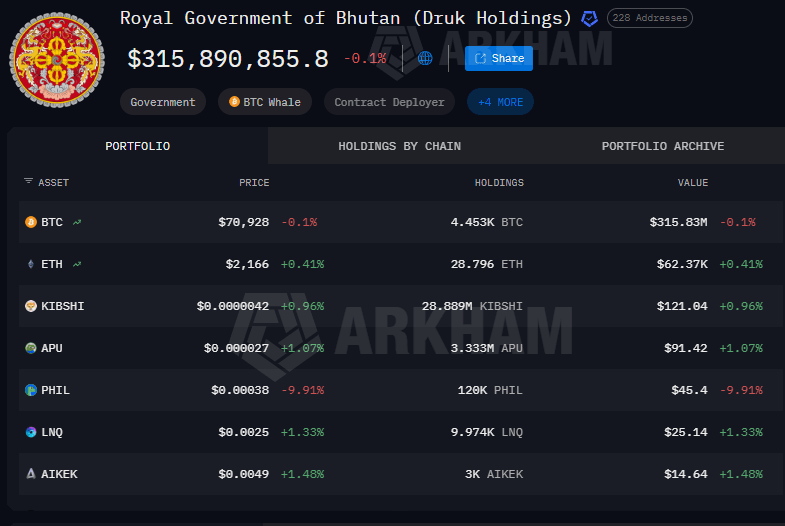Expand the 228 Addresses list
This screenshot has width=785, height=526.
(x=649, y=18)
